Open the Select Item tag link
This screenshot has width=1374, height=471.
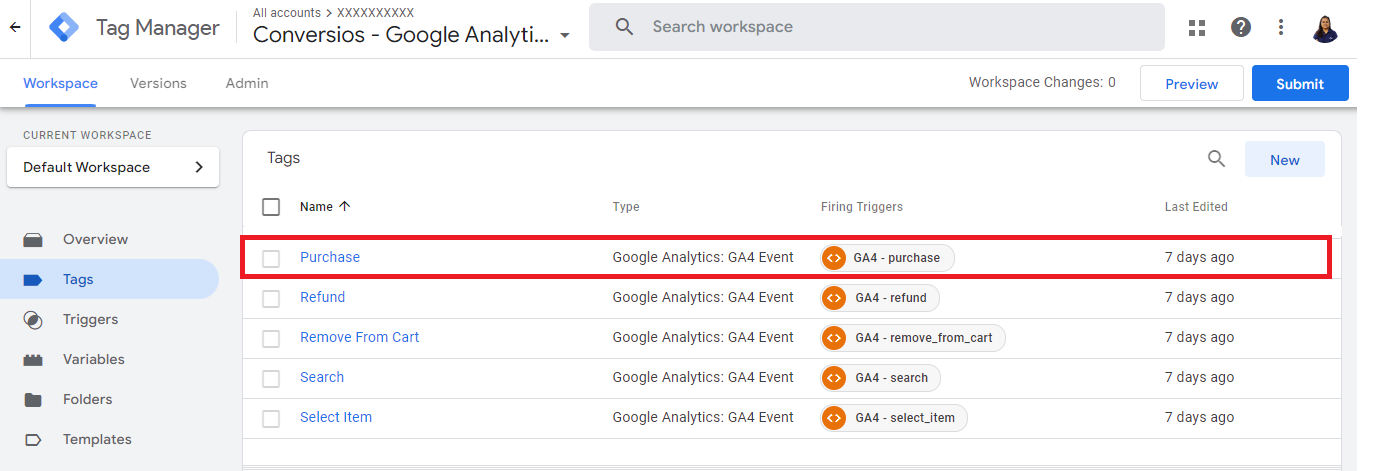(336, 417)
